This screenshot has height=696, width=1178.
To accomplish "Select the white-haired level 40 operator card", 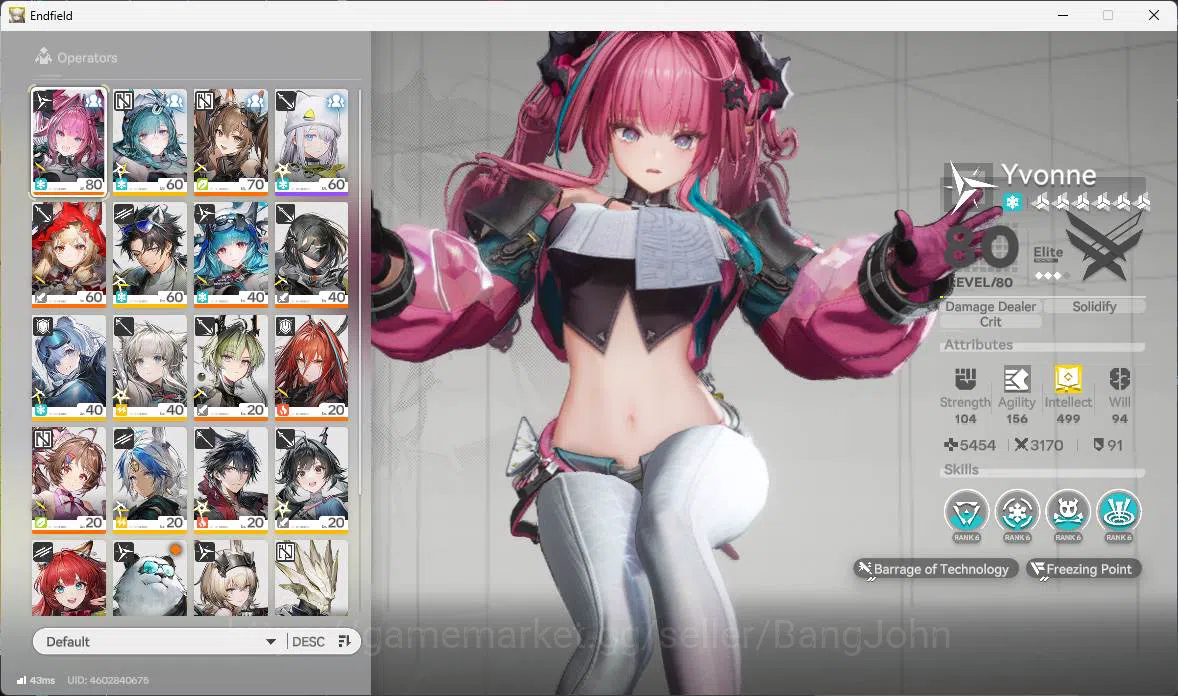I will (150, 367).
